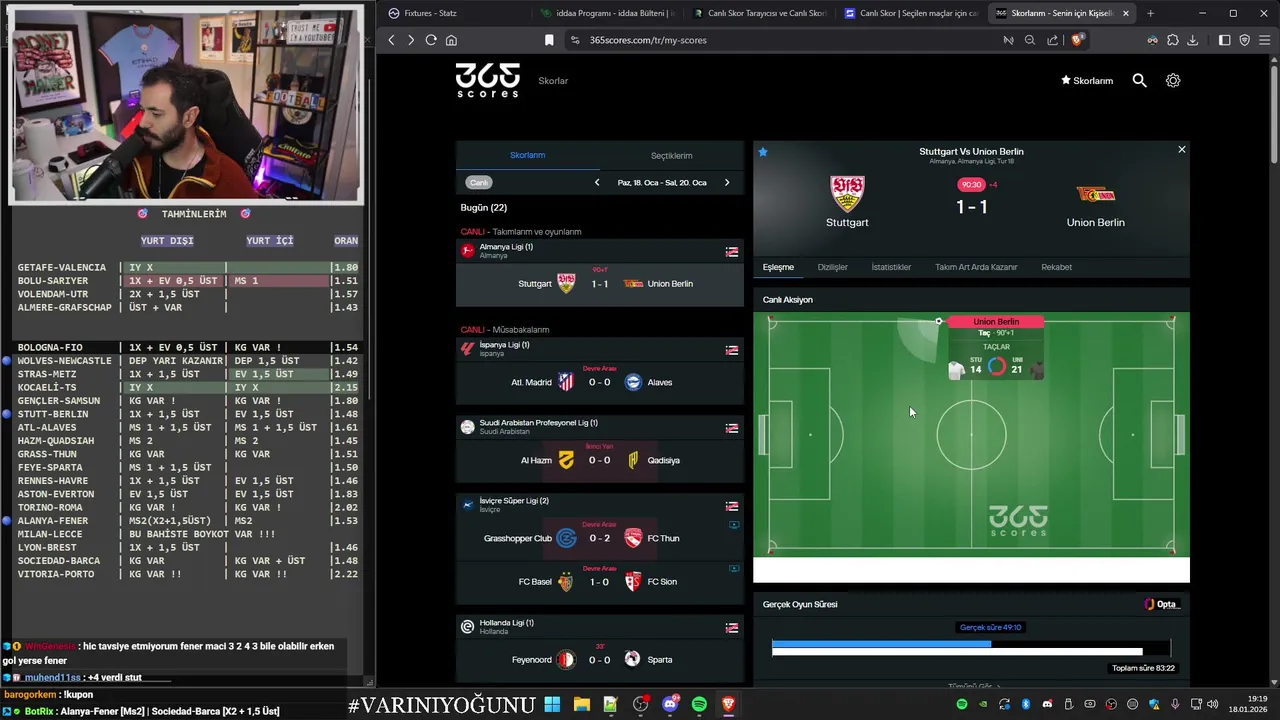Click the 365 scores logo
The image size is (1280, 720).
pos(488,80)
